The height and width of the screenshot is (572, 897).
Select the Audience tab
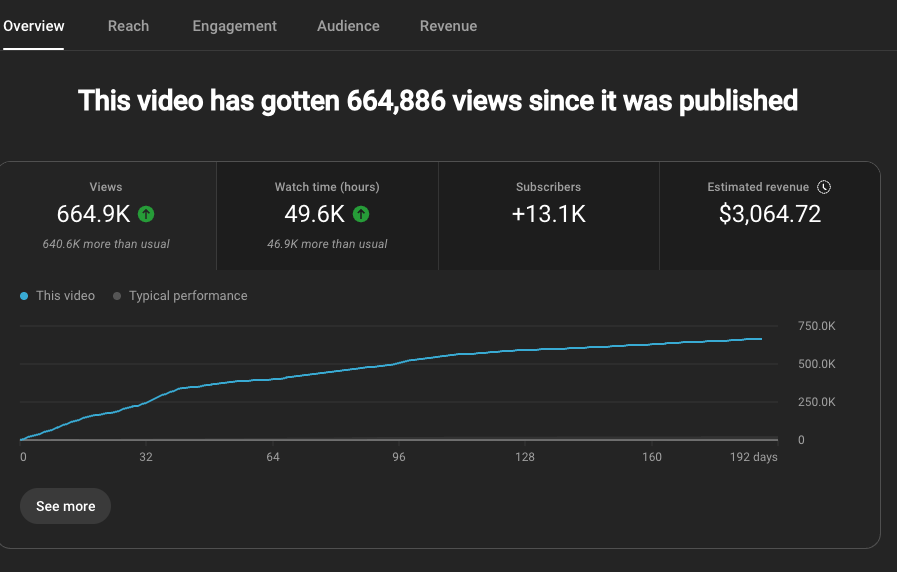pos(348,26)
